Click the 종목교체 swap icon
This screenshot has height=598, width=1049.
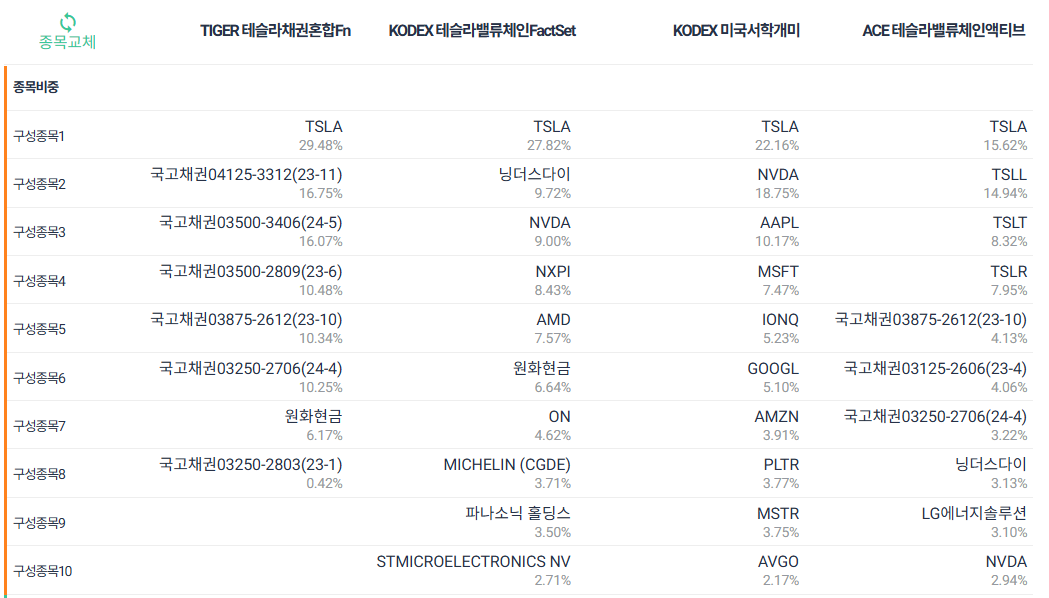68,22
